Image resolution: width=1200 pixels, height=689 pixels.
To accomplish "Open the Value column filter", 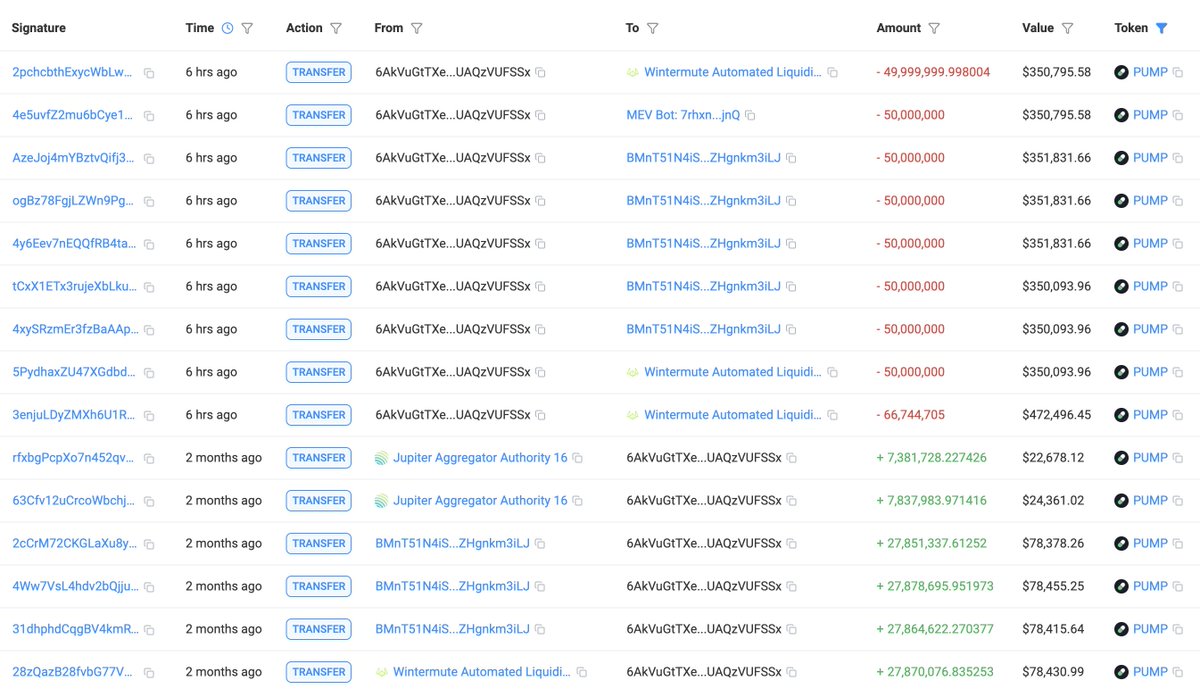I will coord(1067,28).
